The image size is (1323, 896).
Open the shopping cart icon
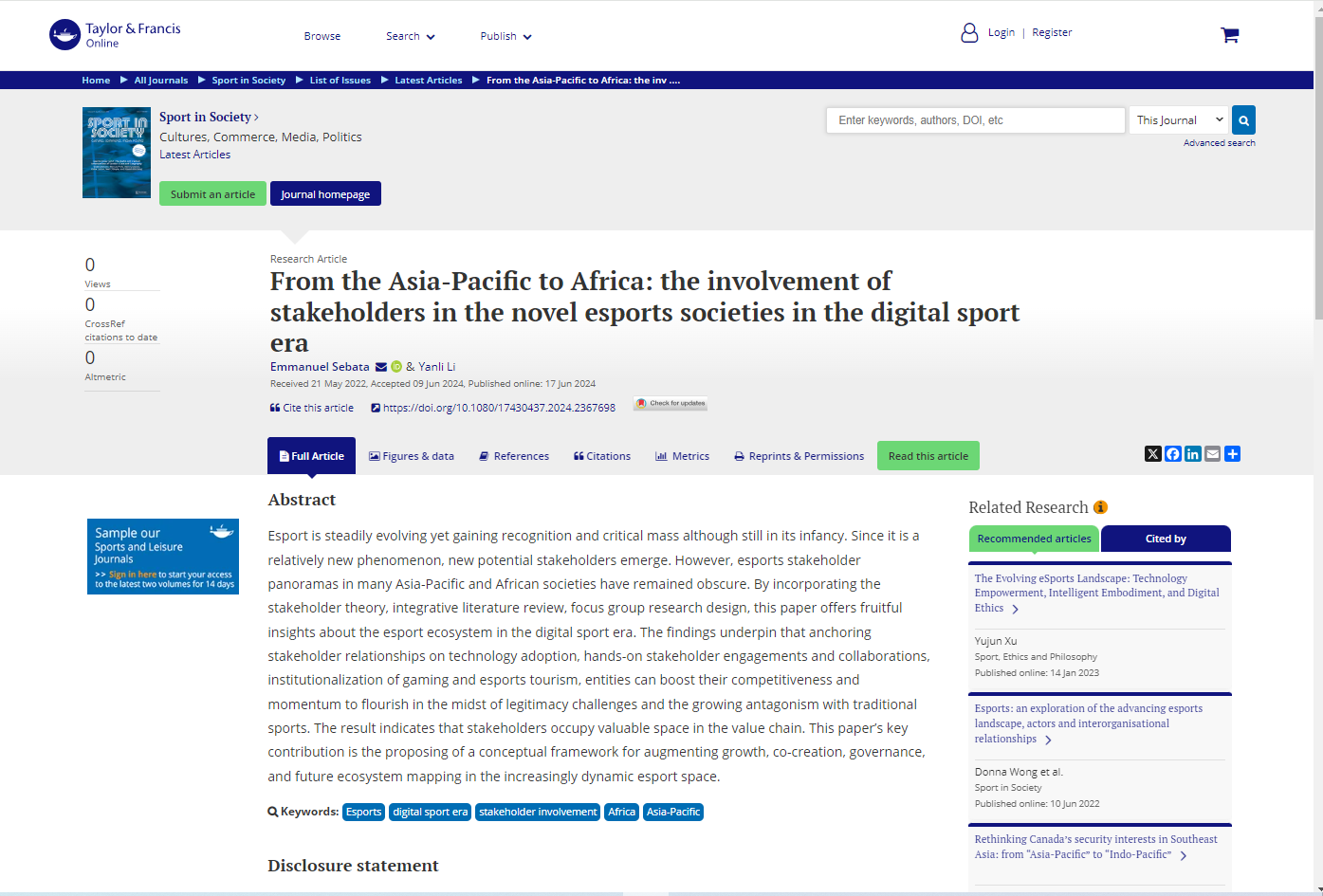1229,35
